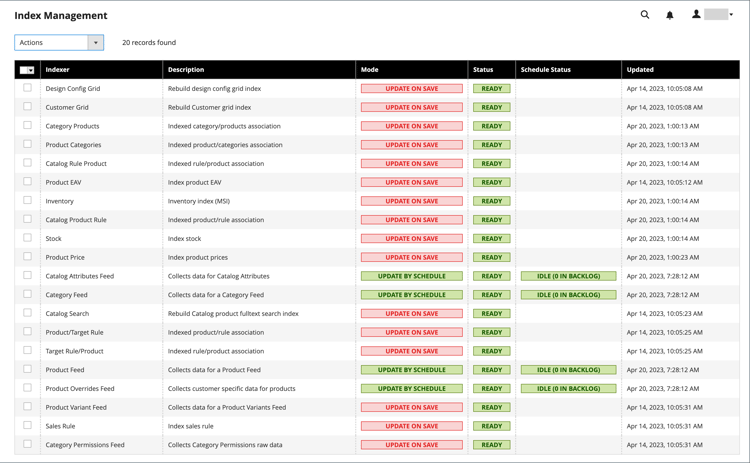Click 'Rebuild Catalog product fulltext search index' description
Image resolution: width=750 pixels, height=463 pixels.
233,314
